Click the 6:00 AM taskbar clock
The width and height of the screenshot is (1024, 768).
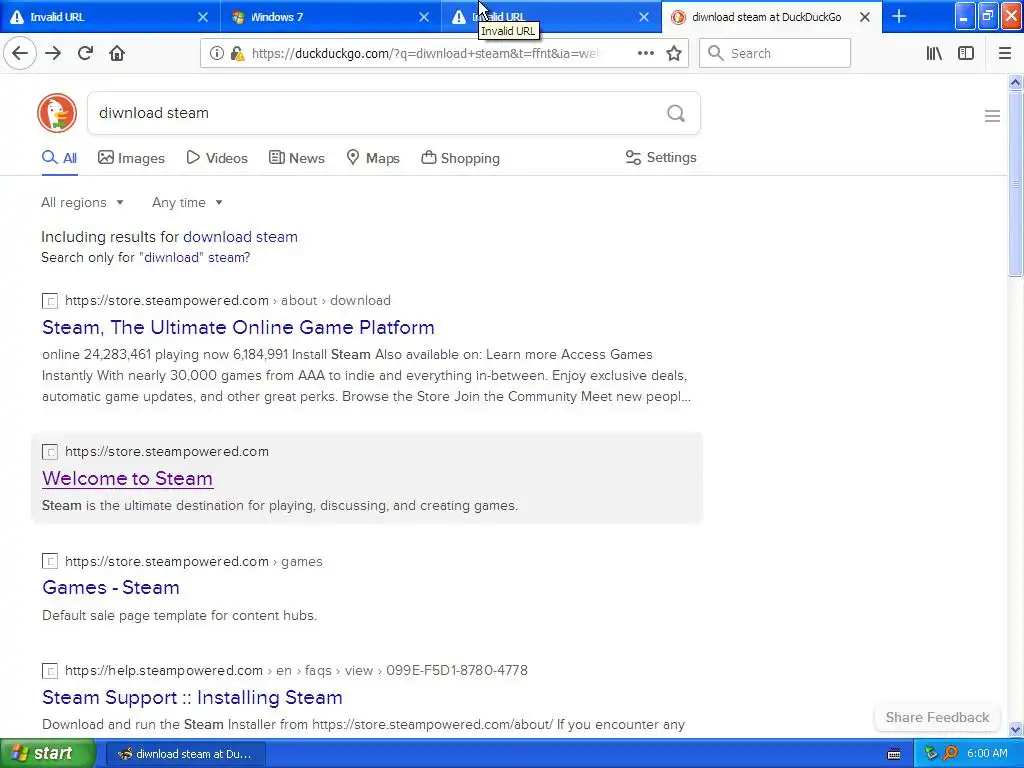coord(987,754)
